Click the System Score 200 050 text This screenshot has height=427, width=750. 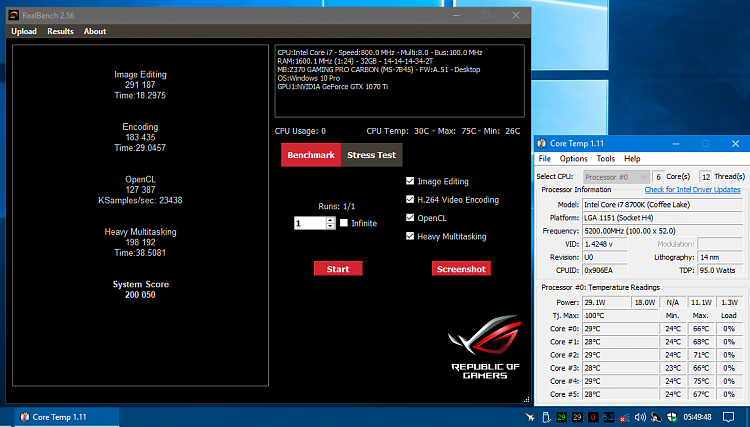click(x=140, y=289)
